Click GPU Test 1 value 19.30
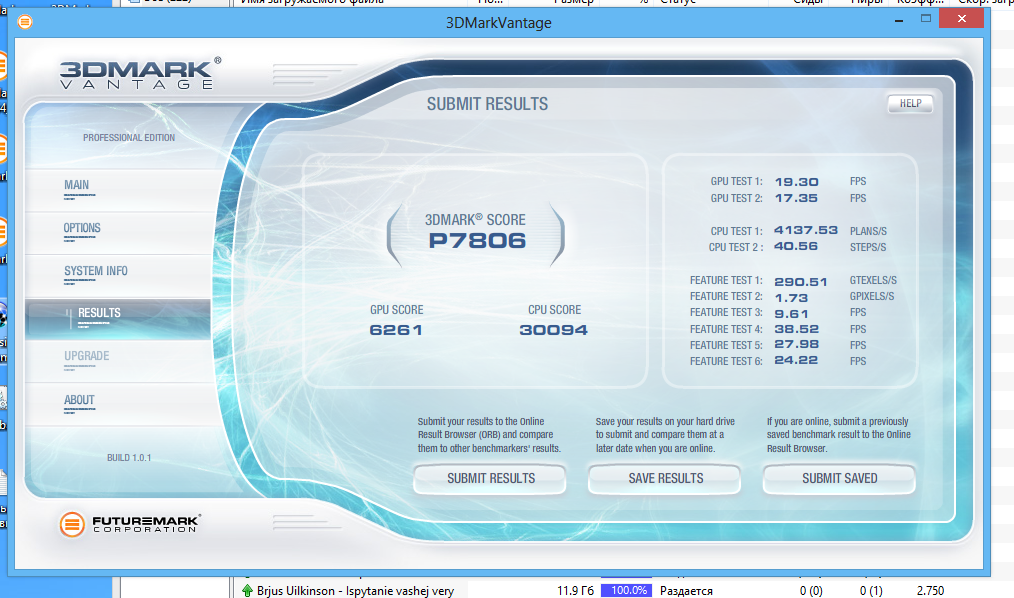 click(796, 182)
